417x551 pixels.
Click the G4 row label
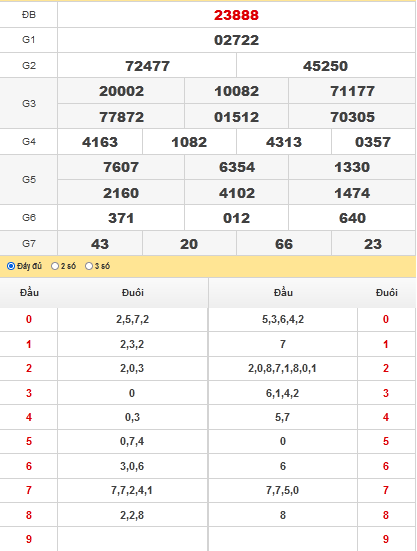click(29, 142)
